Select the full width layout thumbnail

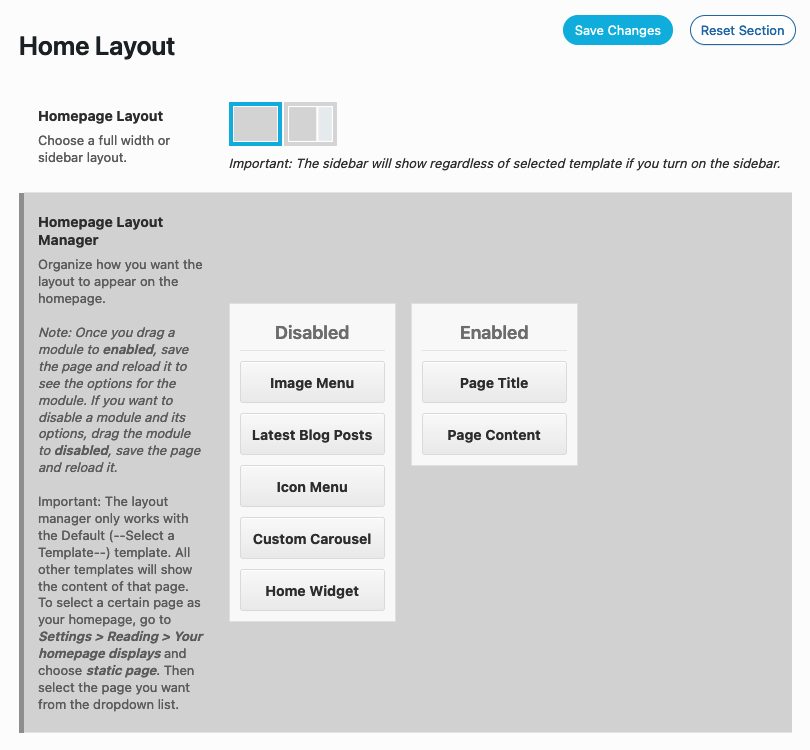(x=255, y=123)
